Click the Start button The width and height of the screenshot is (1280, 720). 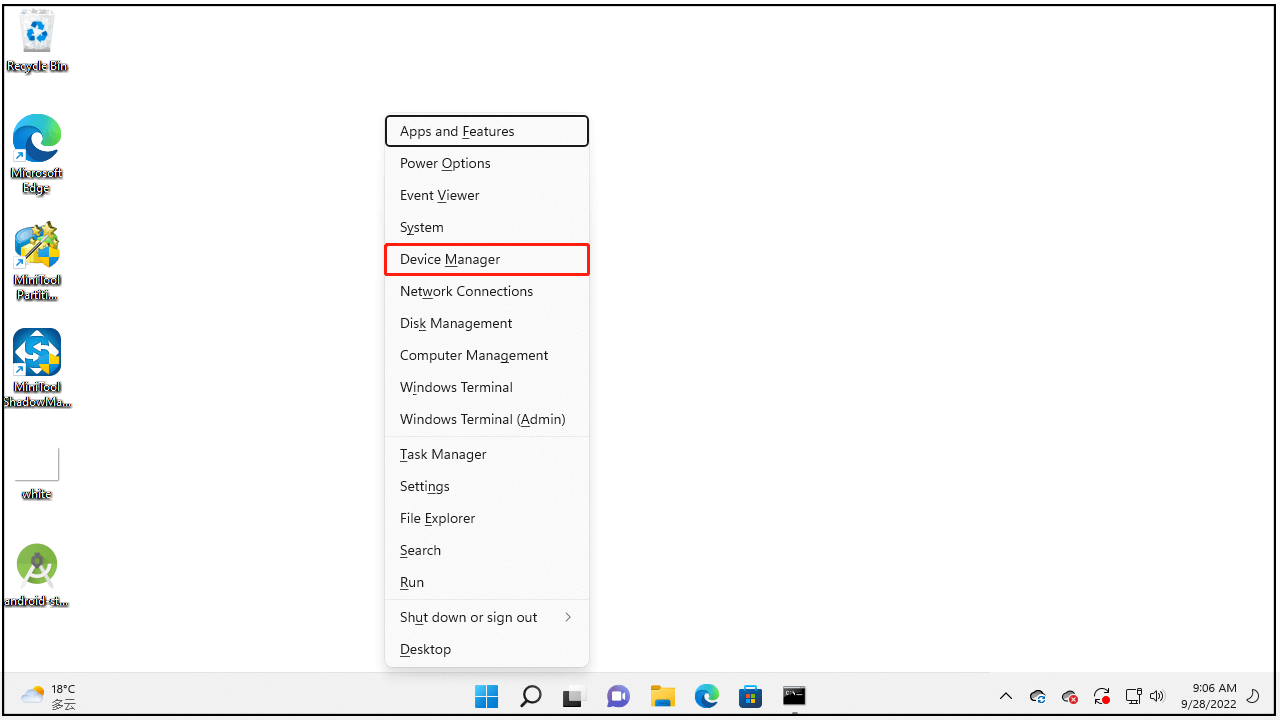(487, 696)
